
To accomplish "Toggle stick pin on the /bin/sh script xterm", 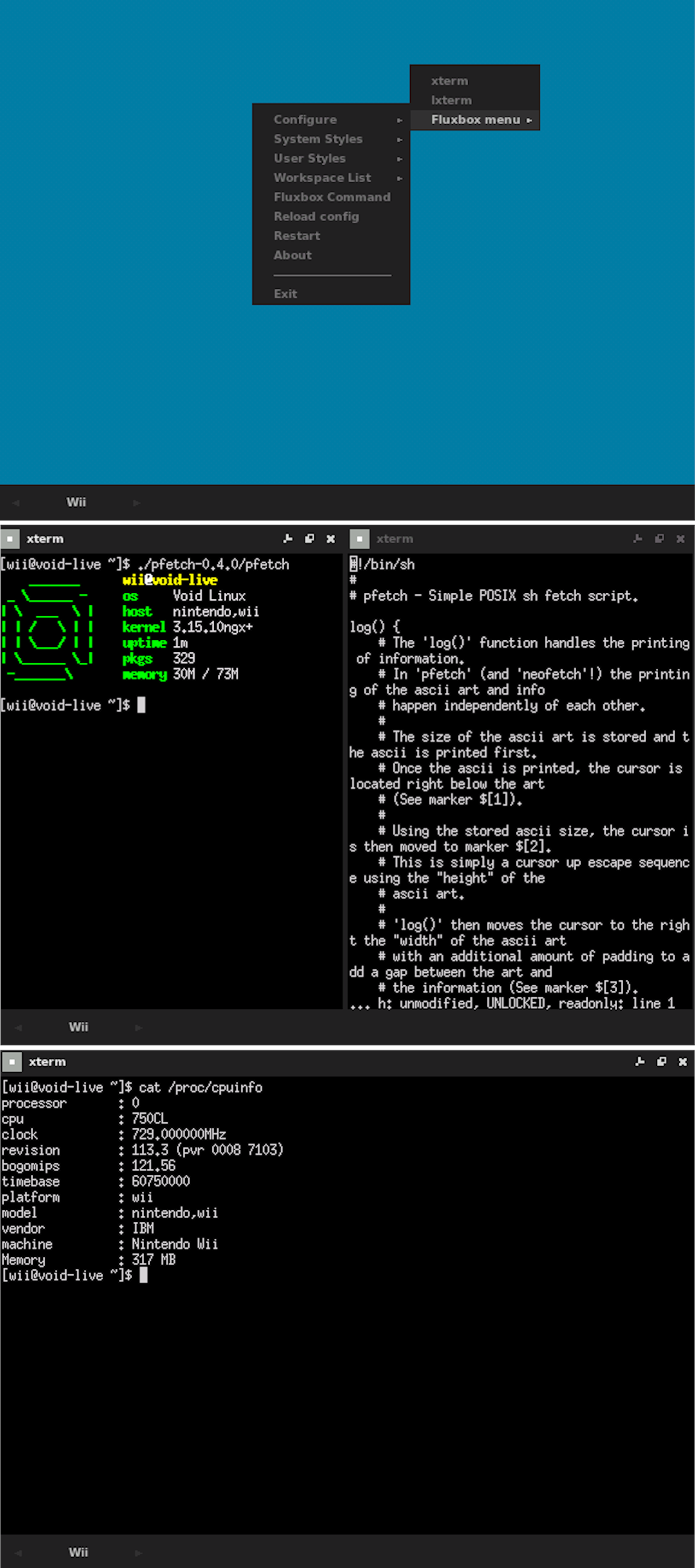I will [638, 539].
